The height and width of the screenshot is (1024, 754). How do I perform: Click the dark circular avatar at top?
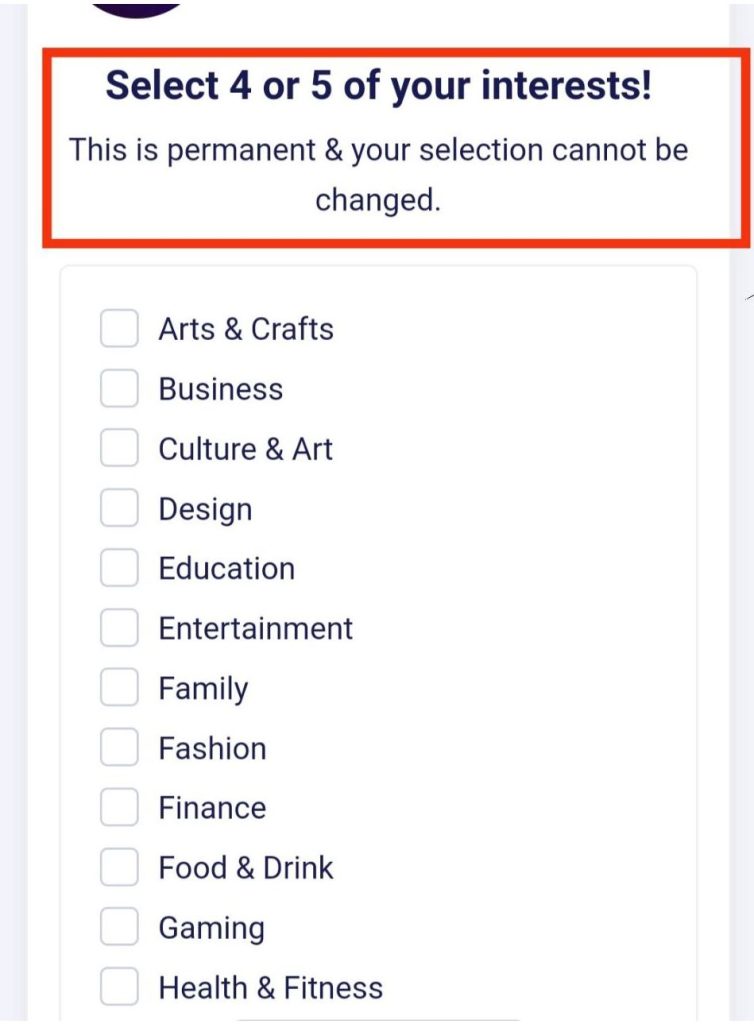pyautogui.click(x=137, y=6)
